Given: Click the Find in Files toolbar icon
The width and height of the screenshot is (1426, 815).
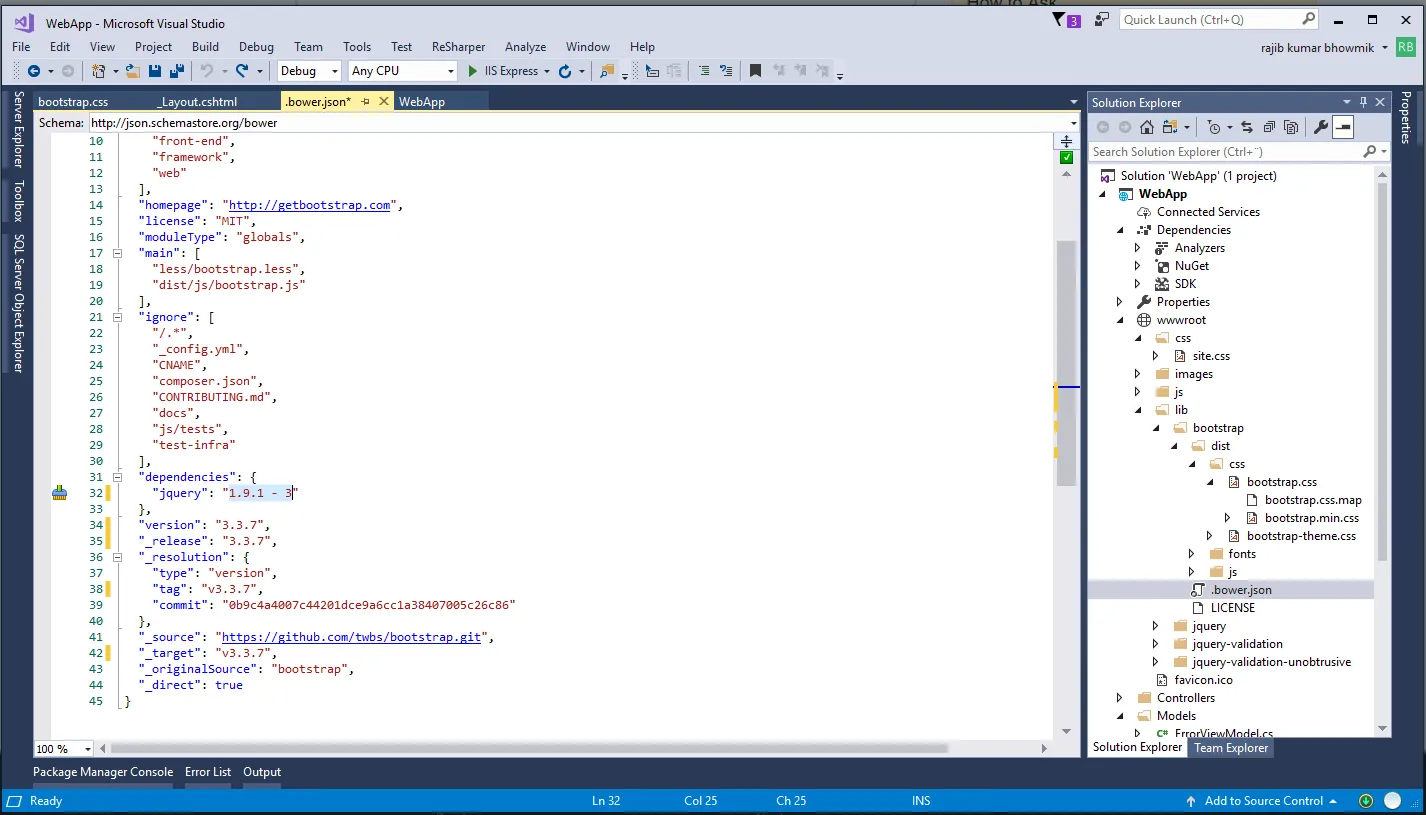Looking at the screenshot, I should (x=606, y=71).
